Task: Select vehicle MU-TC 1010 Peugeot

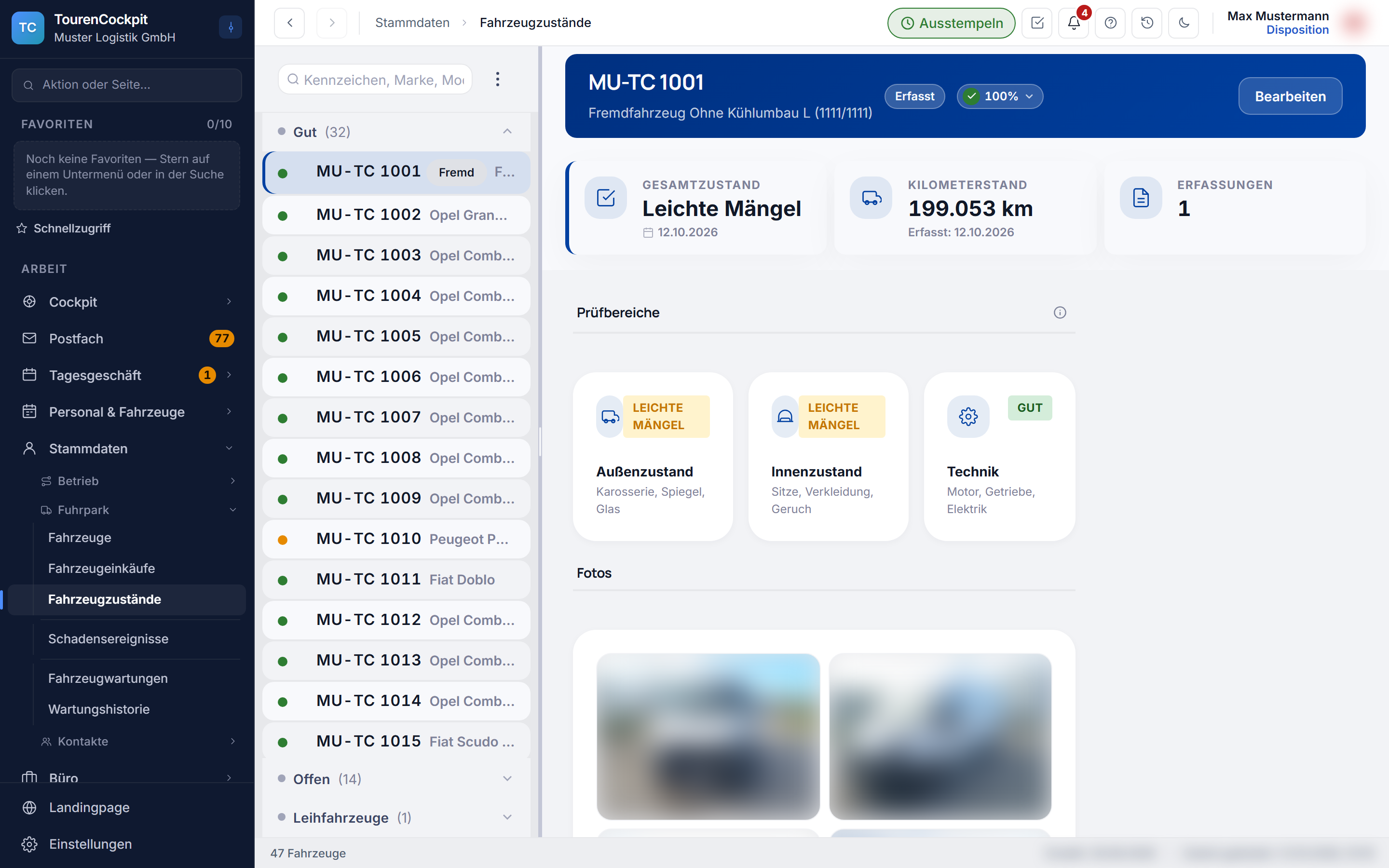Action: [396, 539]
